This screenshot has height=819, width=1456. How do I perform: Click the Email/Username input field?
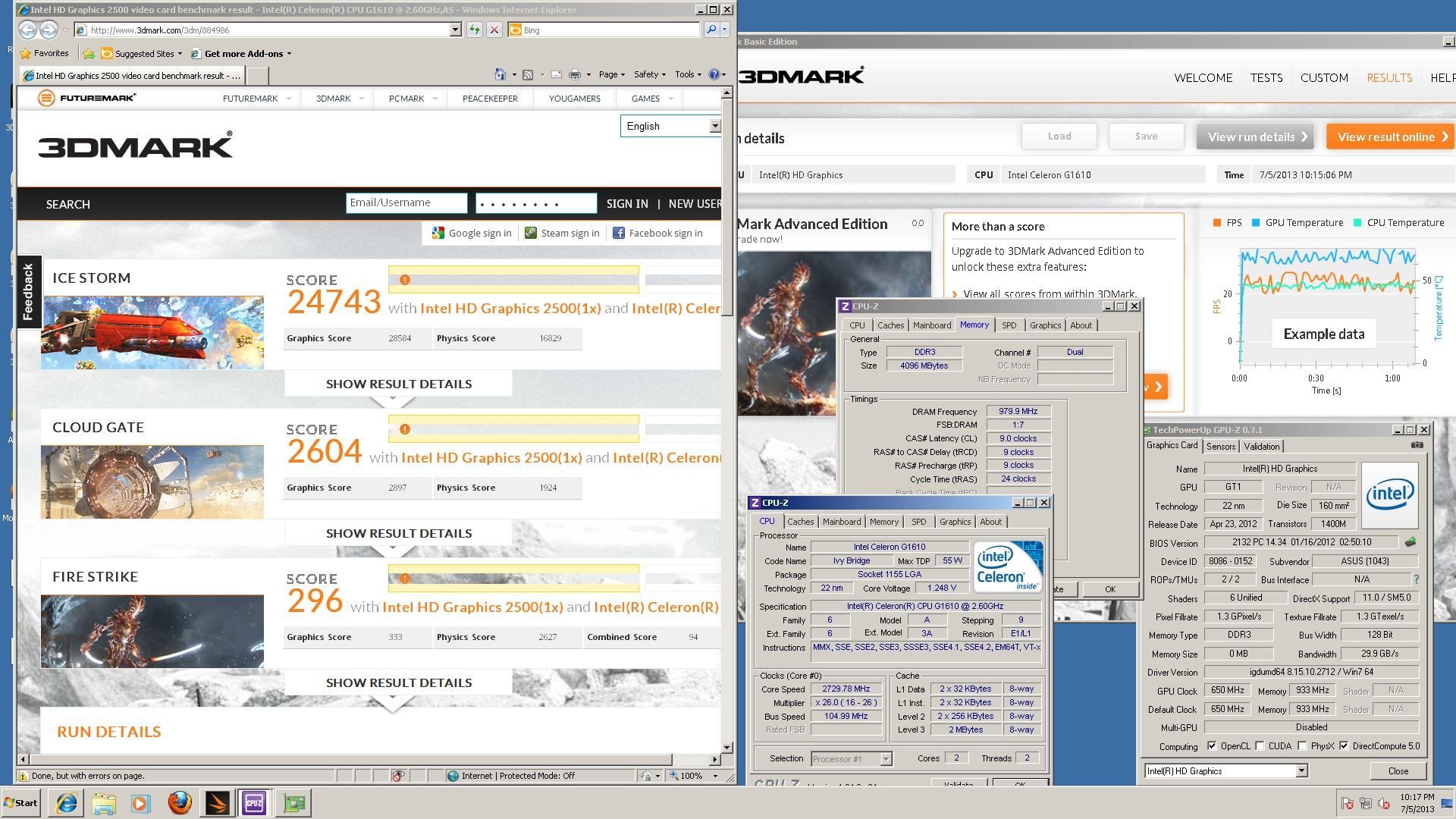click(x=406, y=203)
